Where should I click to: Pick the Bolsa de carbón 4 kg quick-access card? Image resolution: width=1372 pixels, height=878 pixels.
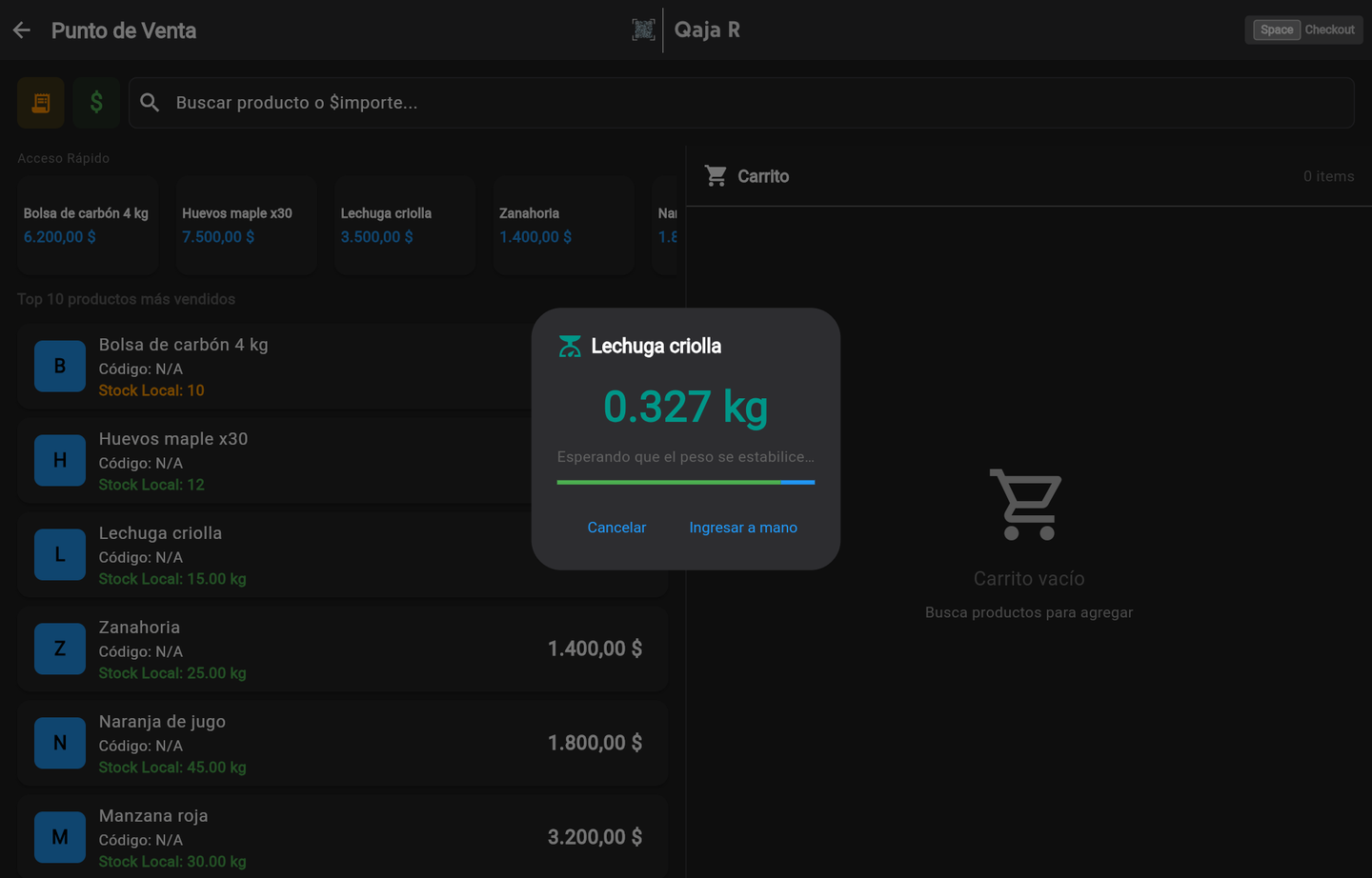[88, 226]
